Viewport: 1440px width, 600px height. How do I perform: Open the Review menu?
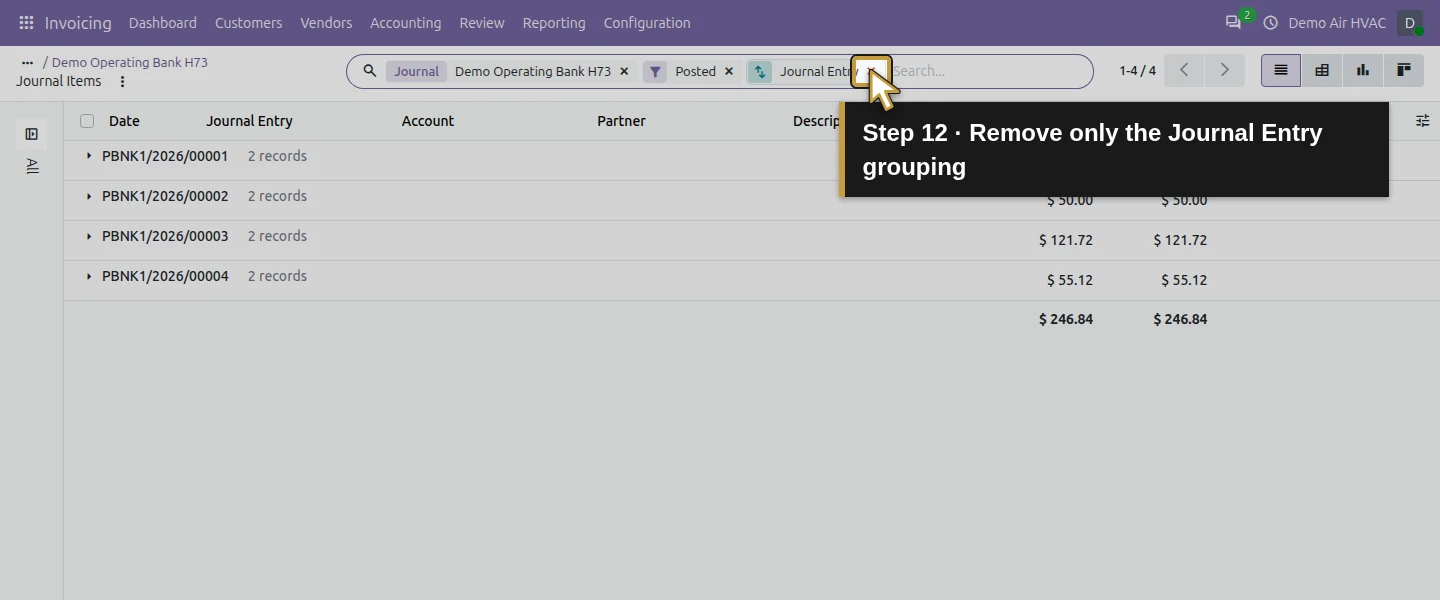click(x=482, y=22)
